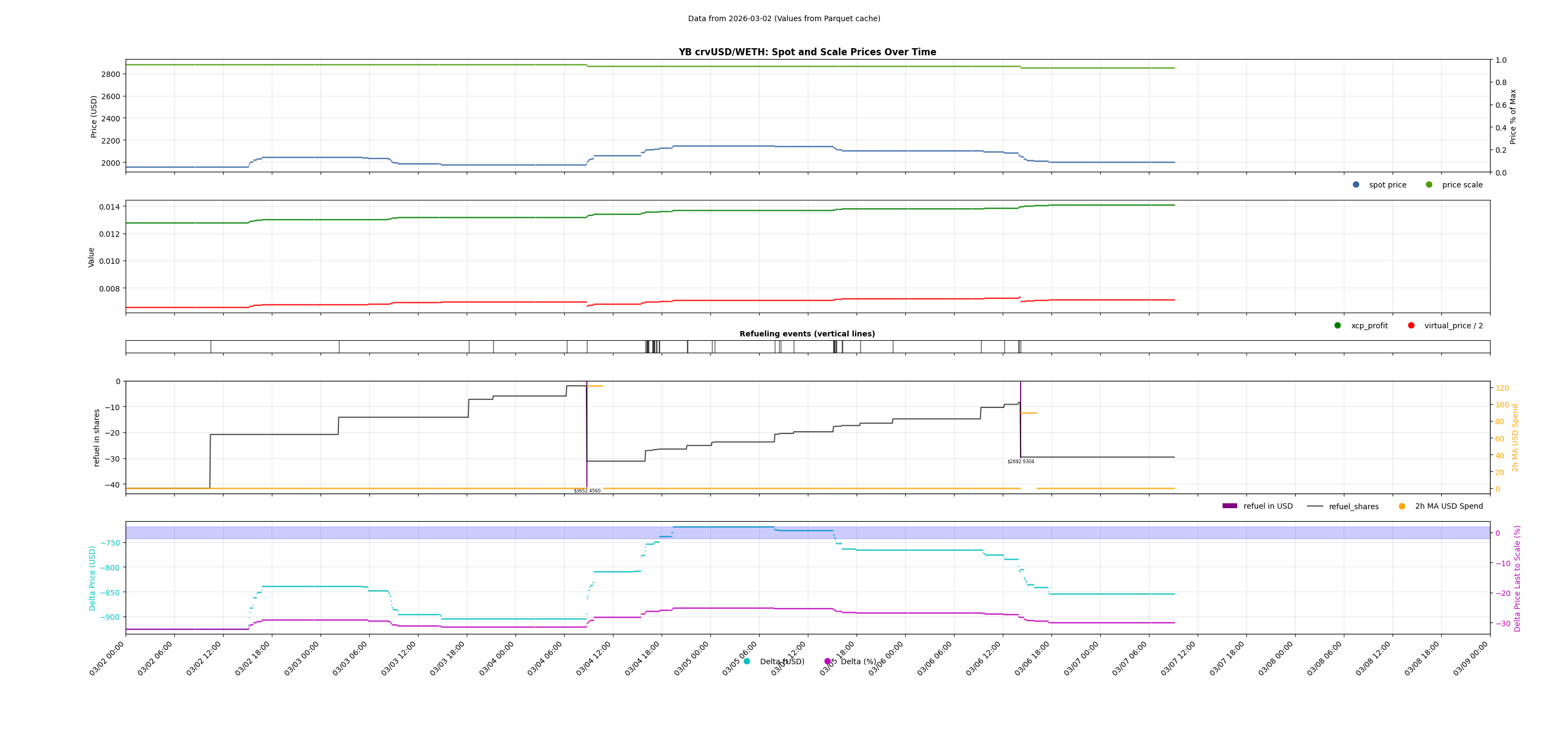1568x746 pixels.
Task: Click the red virtual_price / 2 legend marker
Action: (x=1411, y=325)
